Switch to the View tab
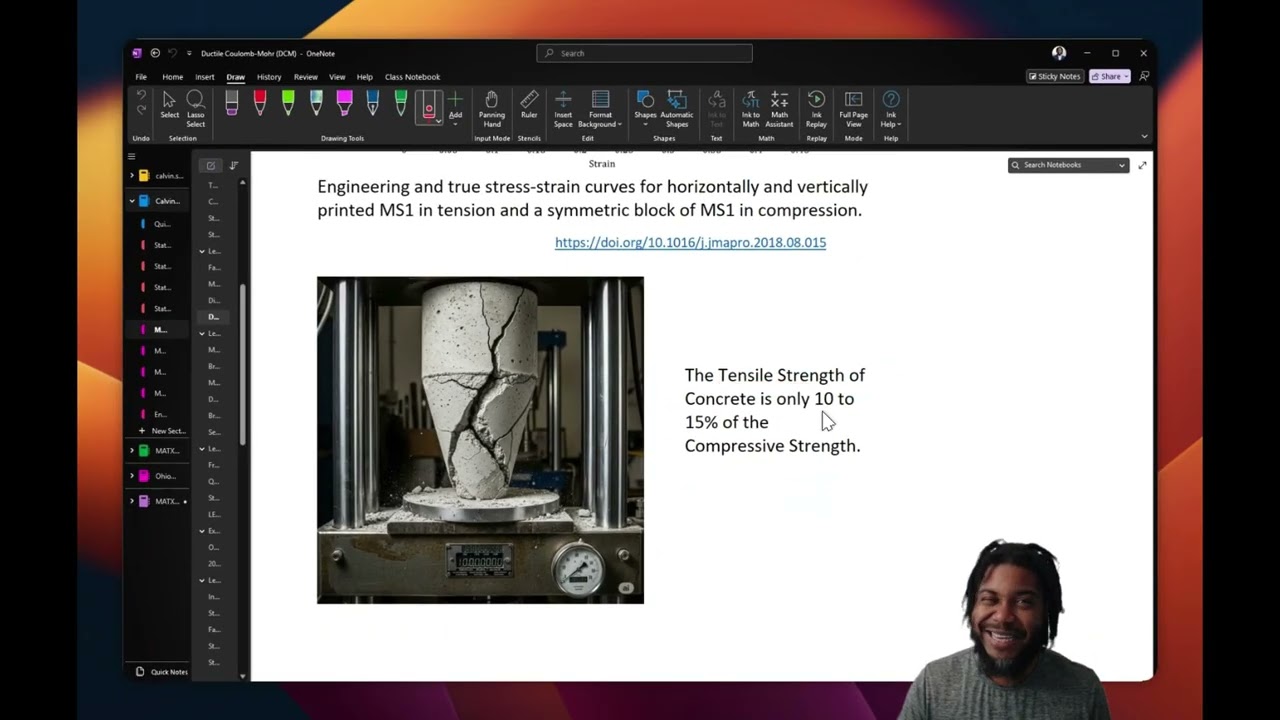This screenshot has width=1280, height=720. click(x=337, y=77)
